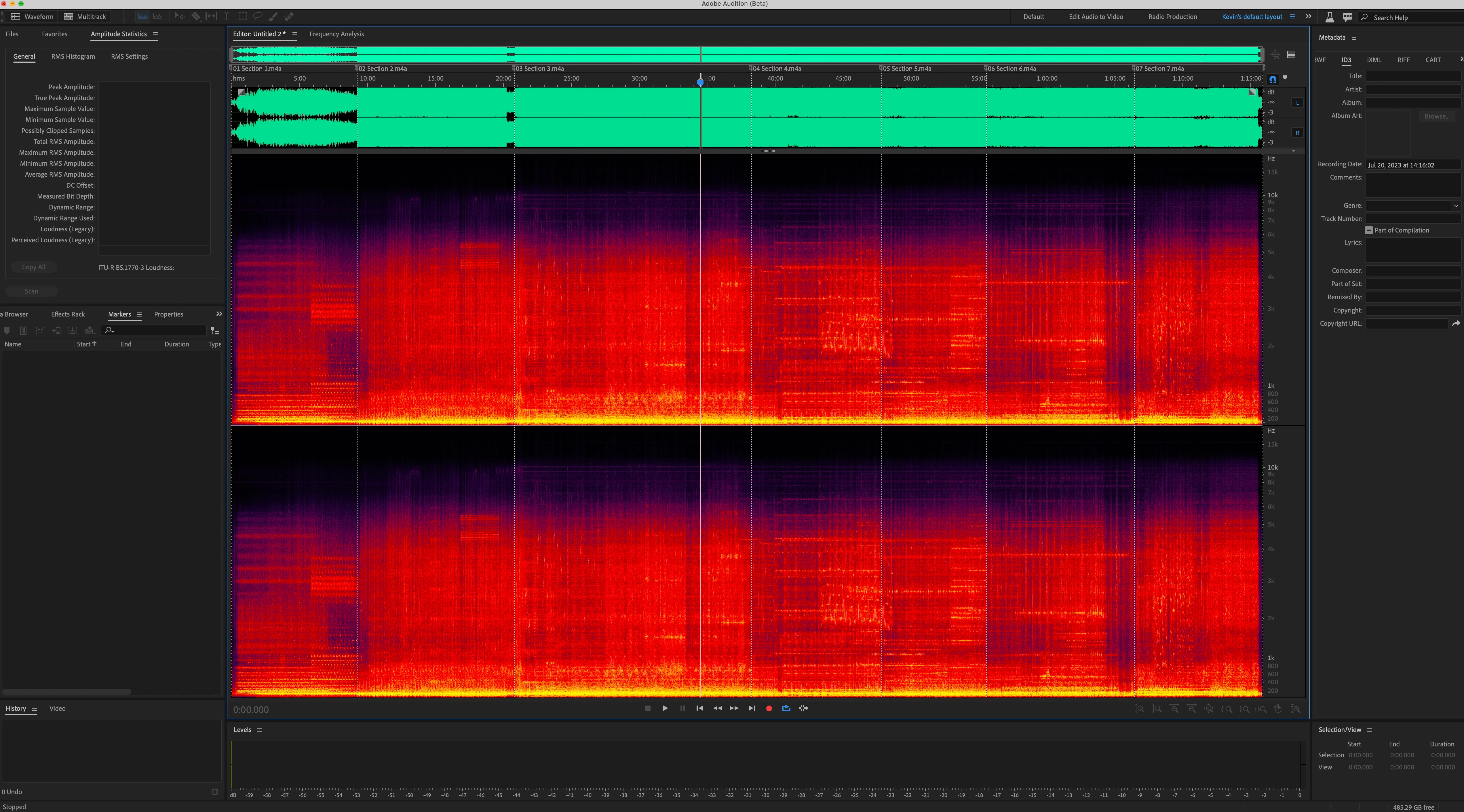Viewport: 1464px width, 812px height.
Task: Check the Part of Compilation checkbox
Action: (1368, 230)
